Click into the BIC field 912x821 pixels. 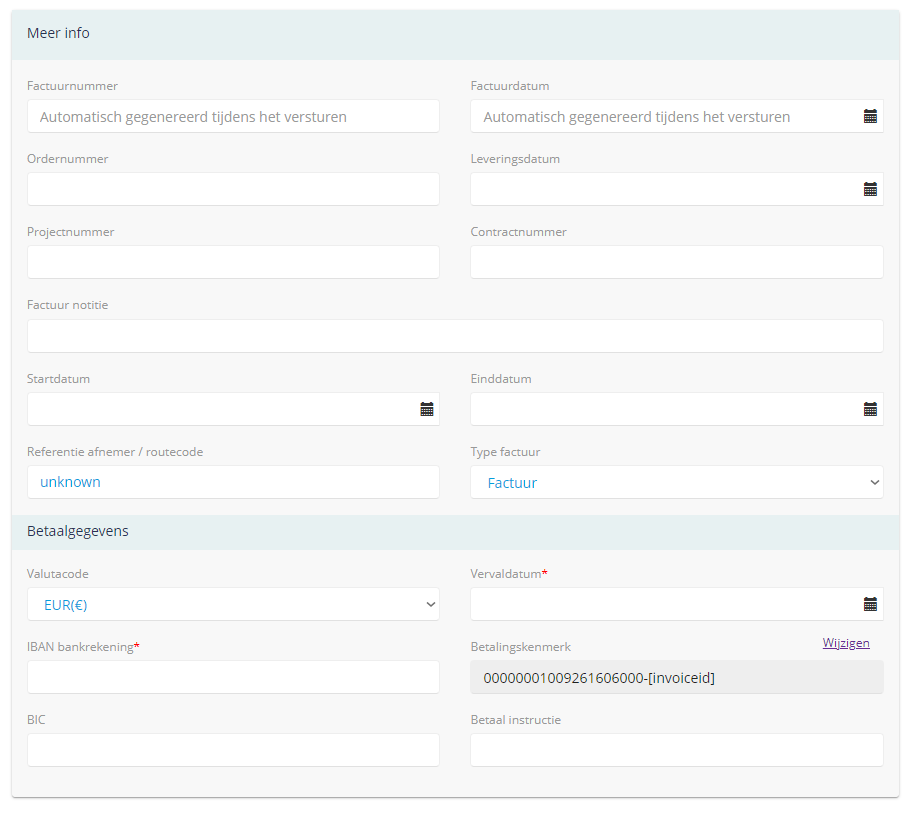[x=233, y=750]
